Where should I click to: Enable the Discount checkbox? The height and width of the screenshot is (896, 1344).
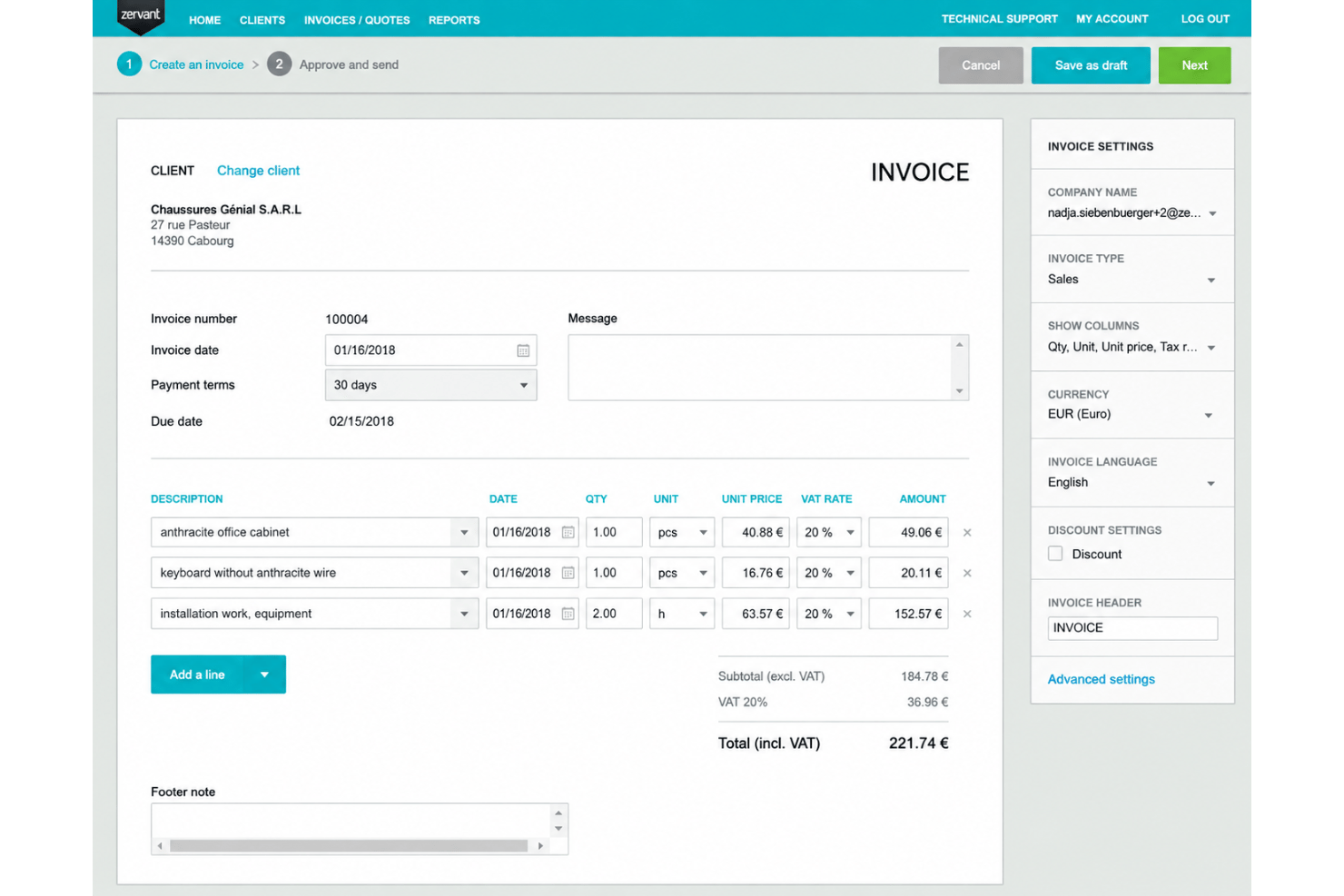tap(1055, 554)
